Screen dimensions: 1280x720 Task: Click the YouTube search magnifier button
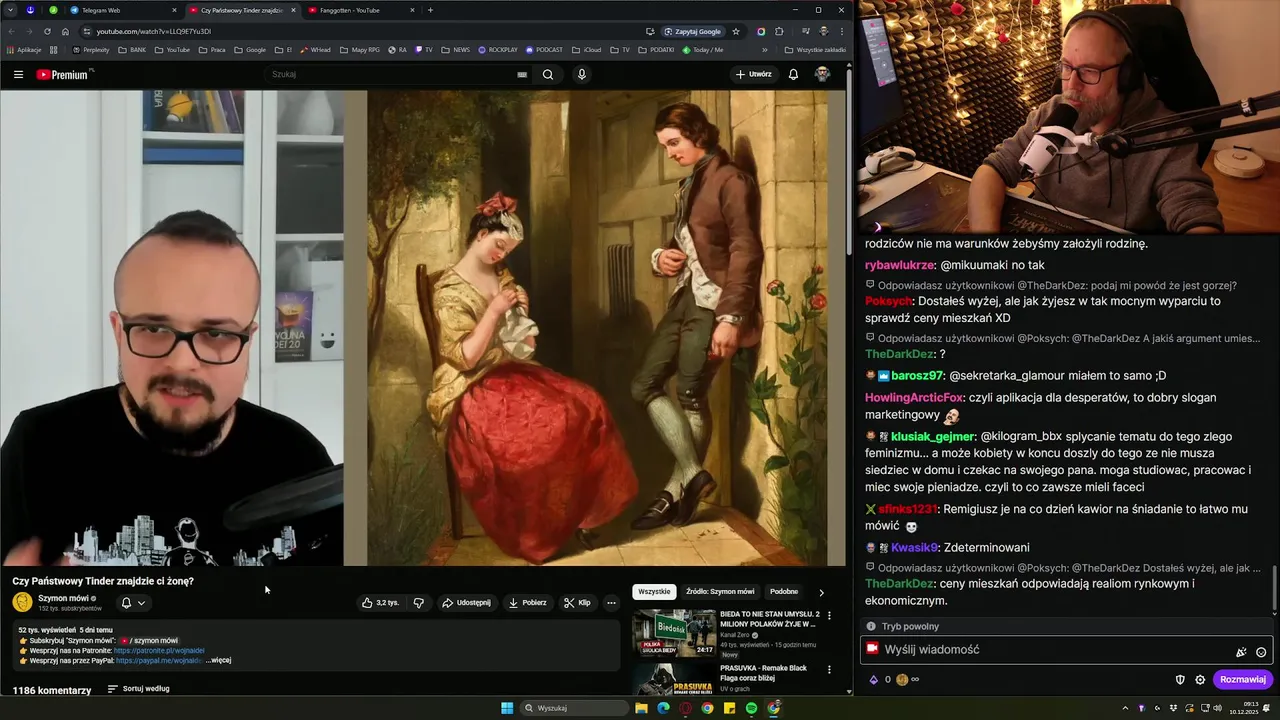click(x=548, y=74)
